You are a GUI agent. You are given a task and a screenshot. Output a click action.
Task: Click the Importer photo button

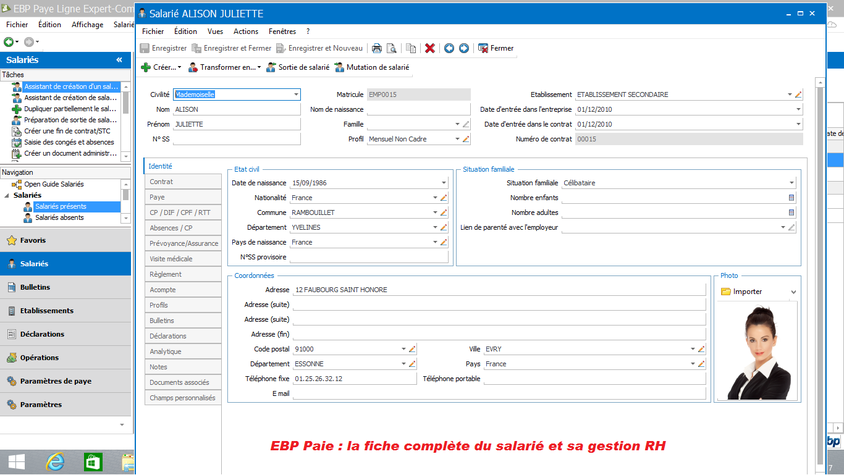742,292
